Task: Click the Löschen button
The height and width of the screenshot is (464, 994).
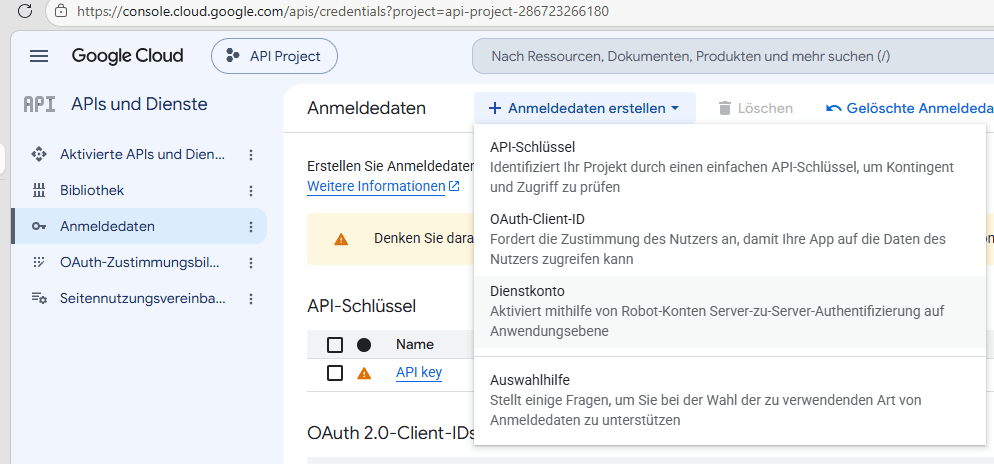Action: click(756, 108)
